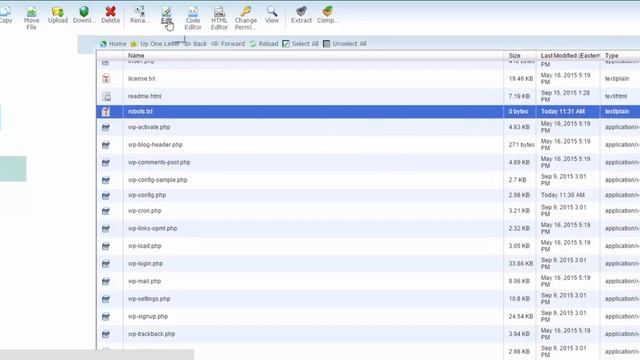640x360 pixels.
Task: Sort by the Size column header
Action: pos(514,56)
